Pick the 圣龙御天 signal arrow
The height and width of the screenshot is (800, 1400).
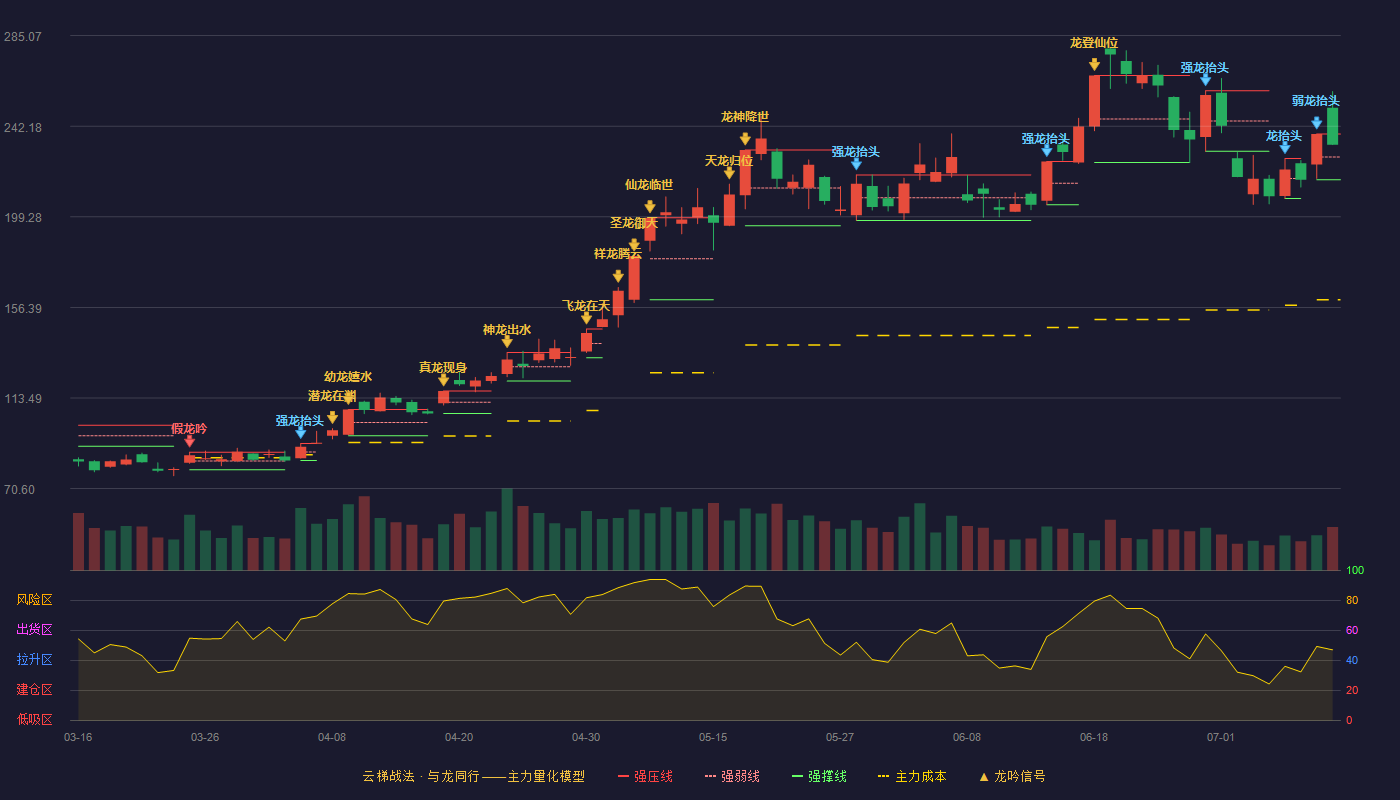[634, 245]
